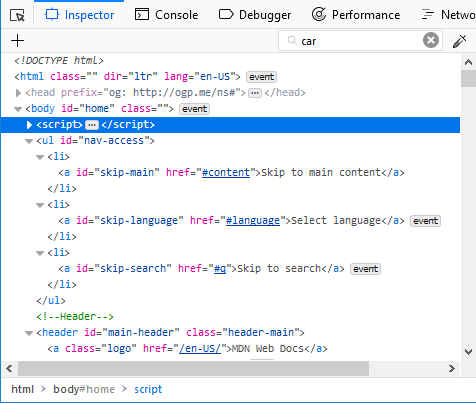Click the horizontal scrollbar right arrow

pos(452,369)
